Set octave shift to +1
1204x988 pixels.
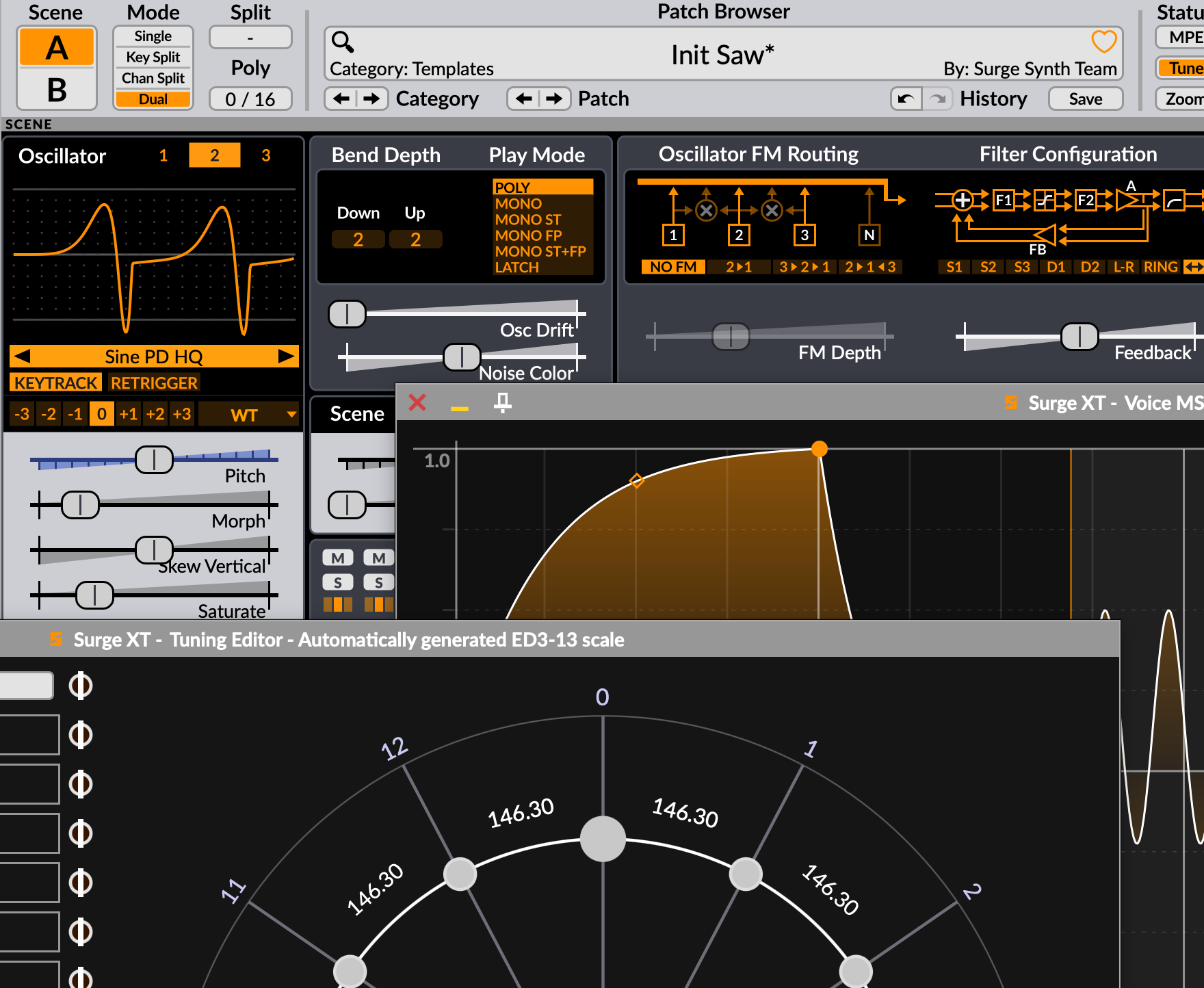[129, 414]
